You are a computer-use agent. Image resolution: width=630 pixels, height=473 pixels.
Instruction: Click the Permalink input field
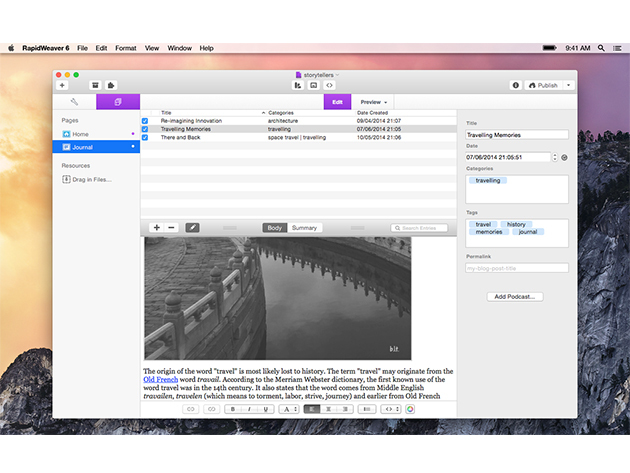click(517, 268)
